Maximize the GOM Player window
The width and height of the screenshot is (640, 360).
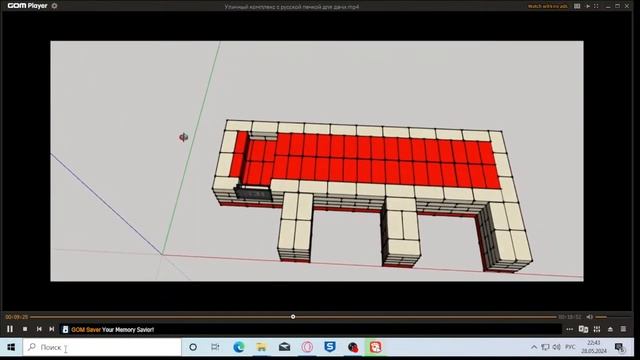(618, 6)
